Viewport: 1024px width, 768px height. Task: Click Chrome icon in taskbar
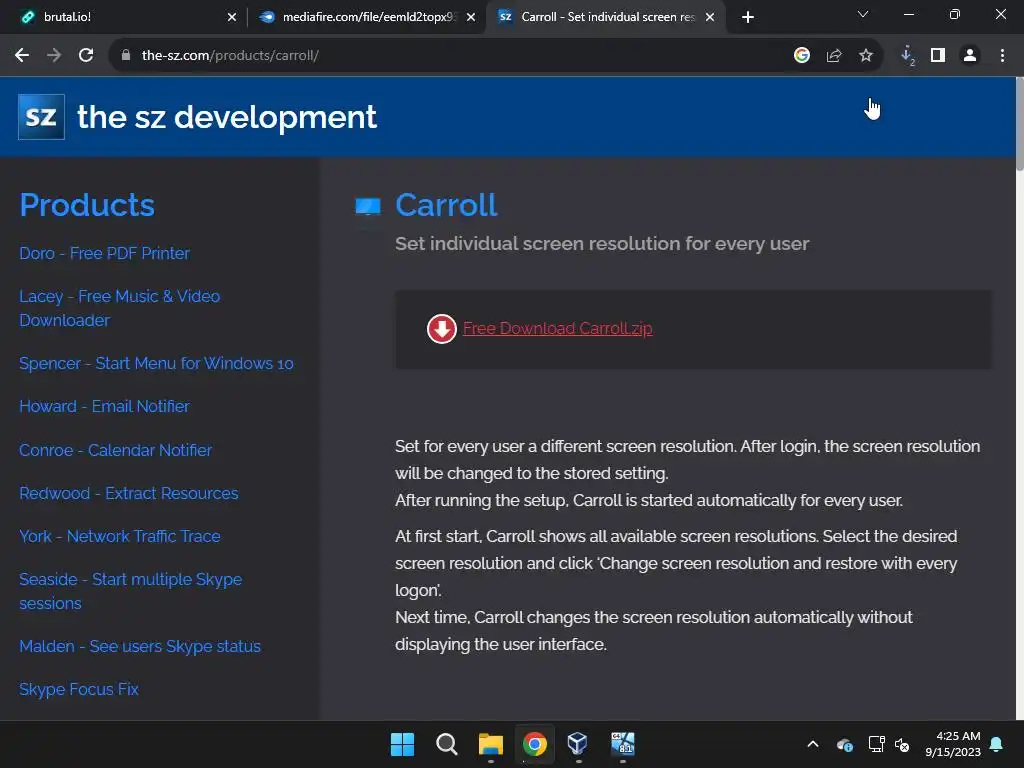535,744
